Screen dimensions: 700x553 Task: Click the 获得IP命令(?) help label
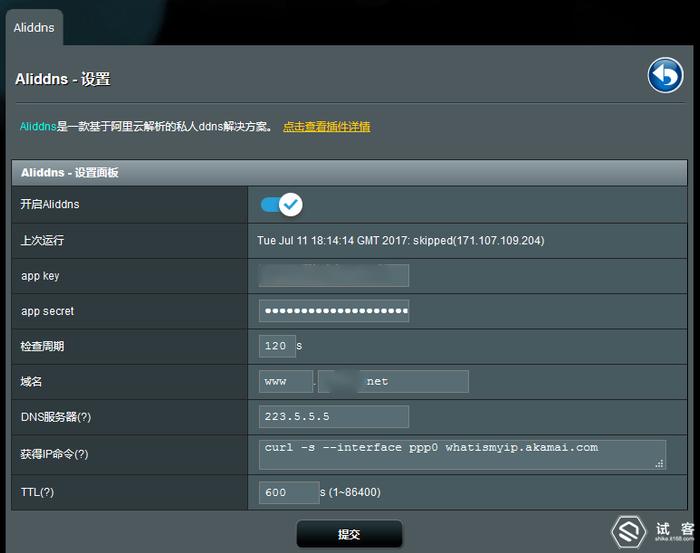point(54,454)
